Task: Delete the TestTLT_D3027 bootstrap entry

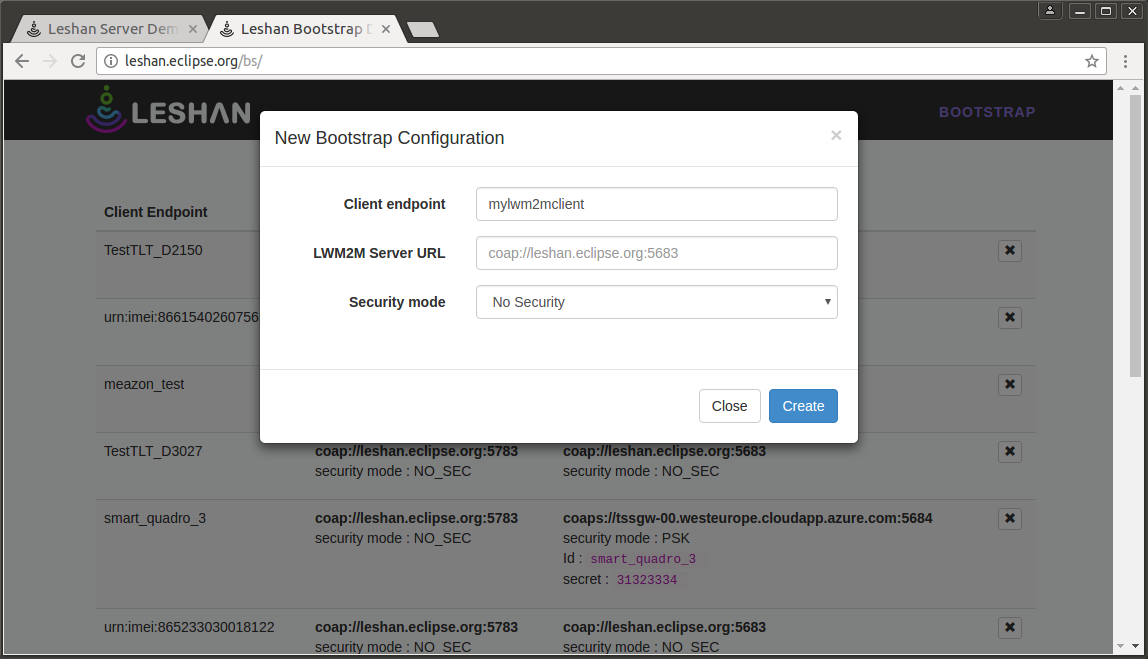Action: (x=1010, y=452)
